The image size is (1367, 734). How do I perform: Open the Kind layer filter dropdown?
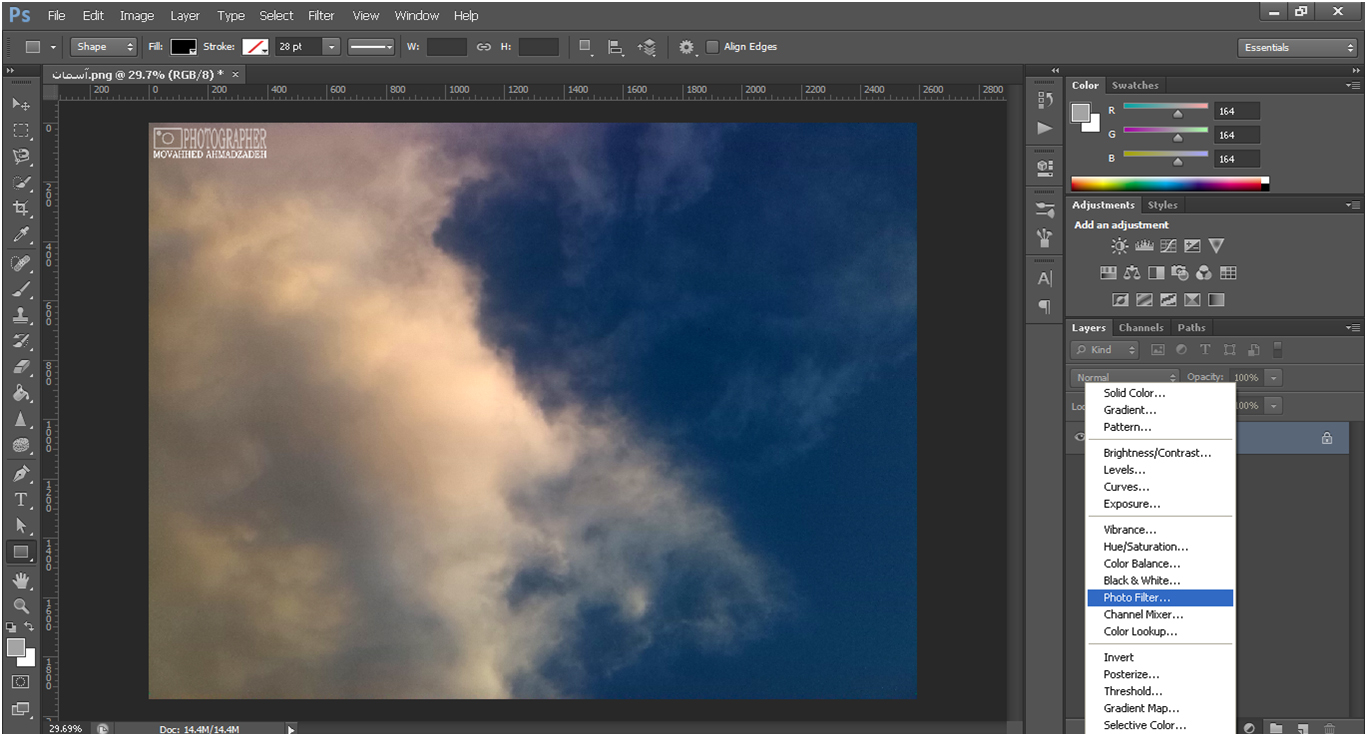[1105, 350]
